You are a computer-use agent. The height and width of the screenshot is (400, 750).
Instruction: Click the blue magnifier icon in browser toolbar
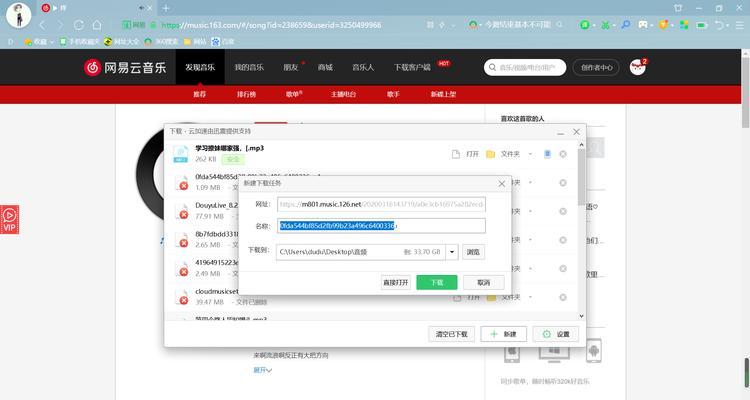tap(625, 24)
